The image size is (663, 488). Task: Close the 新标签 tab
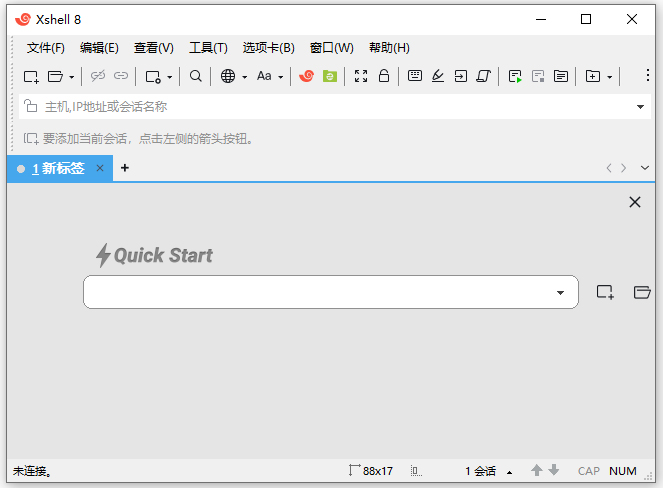100,168
